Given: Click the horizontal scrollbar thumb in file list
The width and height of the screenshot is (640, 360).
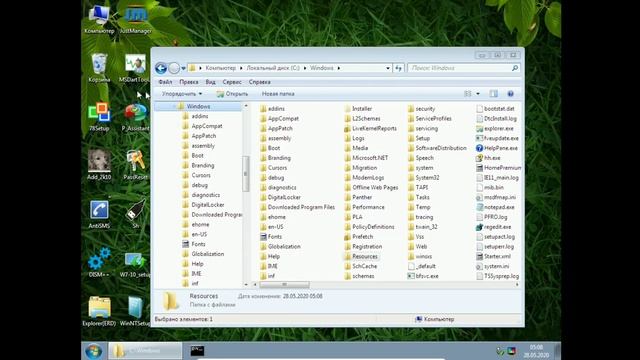Looking at the screenshot, I should (x=284, y=284).
